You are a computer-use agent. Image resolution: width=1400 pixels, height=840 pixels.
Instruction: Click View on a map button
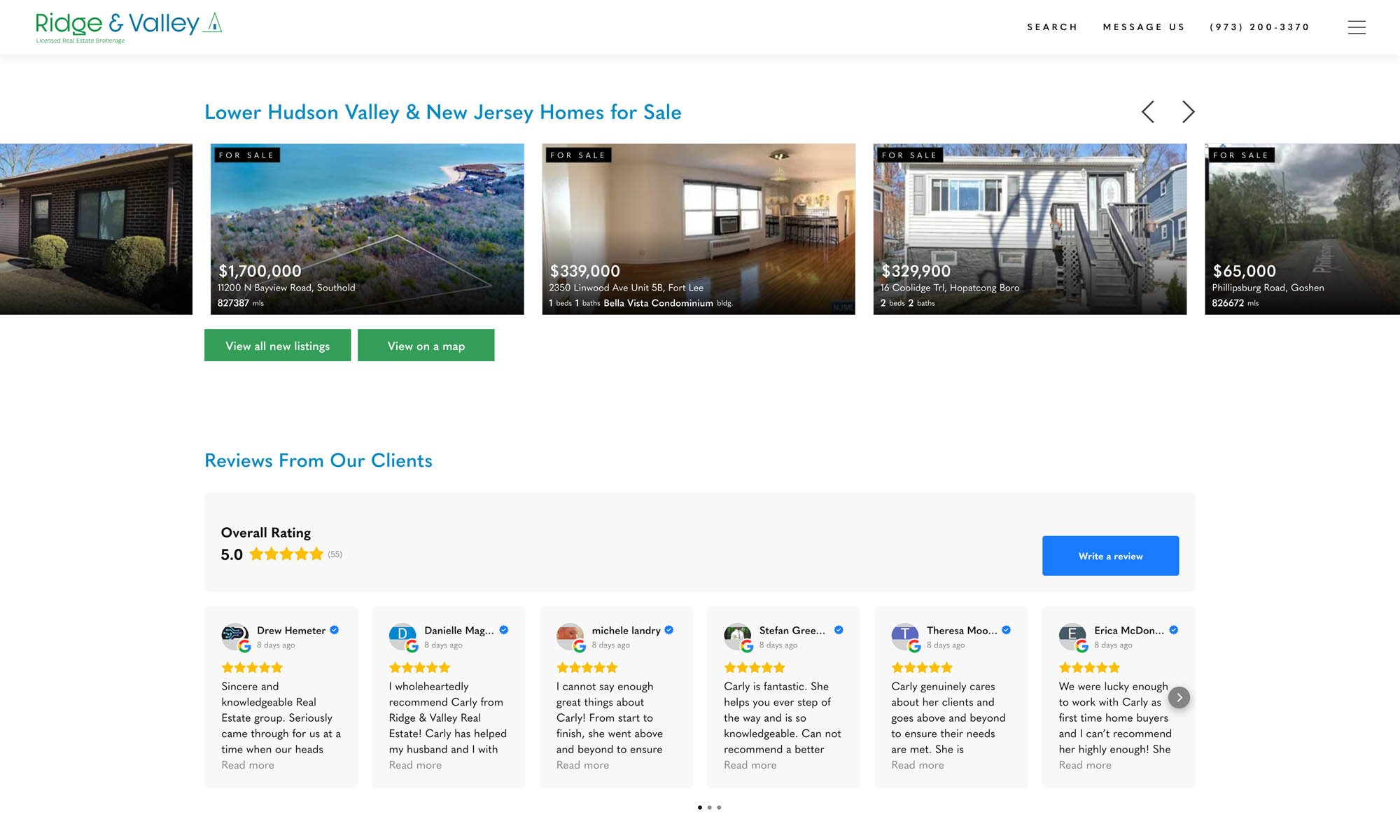tap(426, 345)
